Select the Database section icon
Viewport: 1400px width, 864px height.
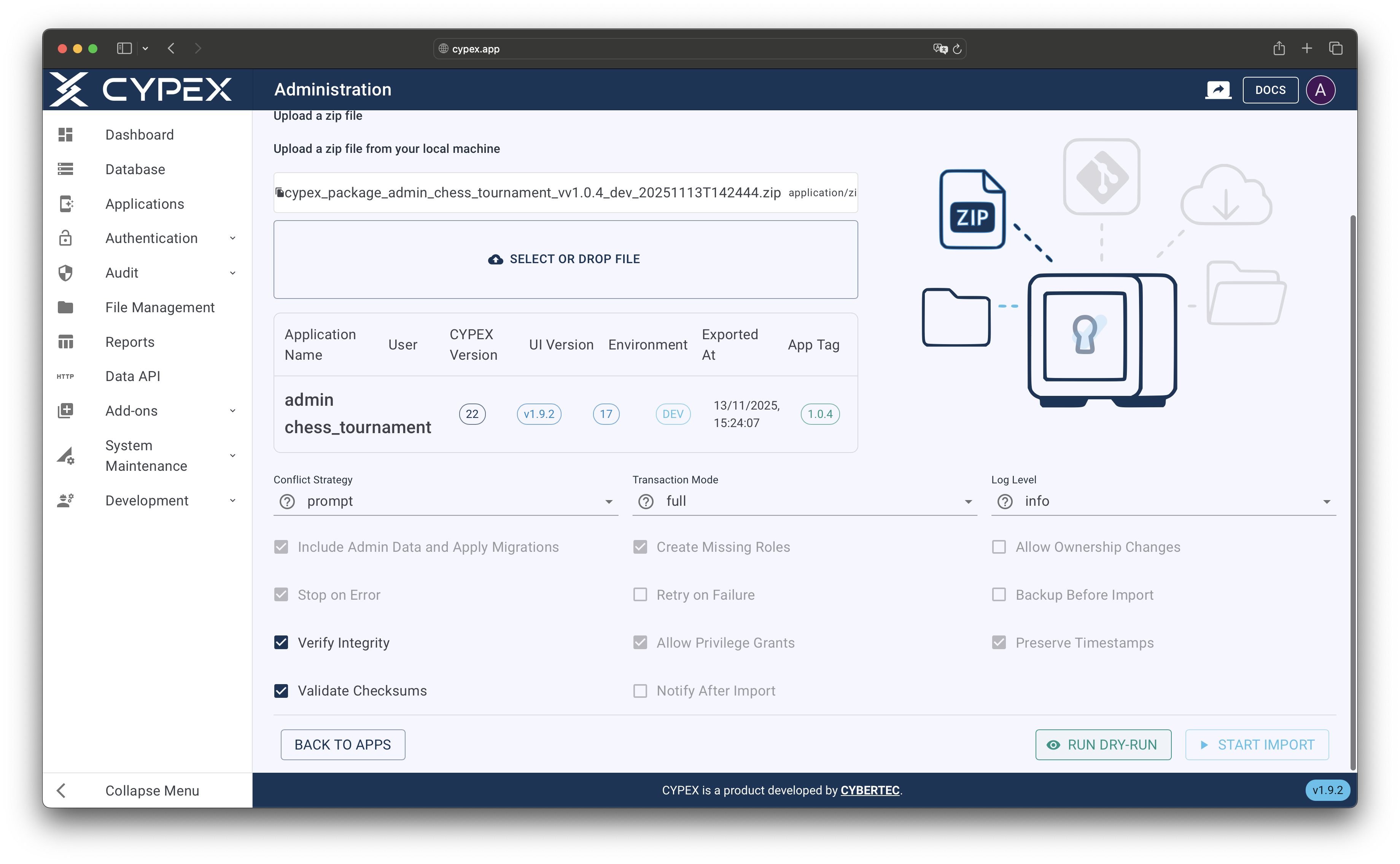click(66, 168)
